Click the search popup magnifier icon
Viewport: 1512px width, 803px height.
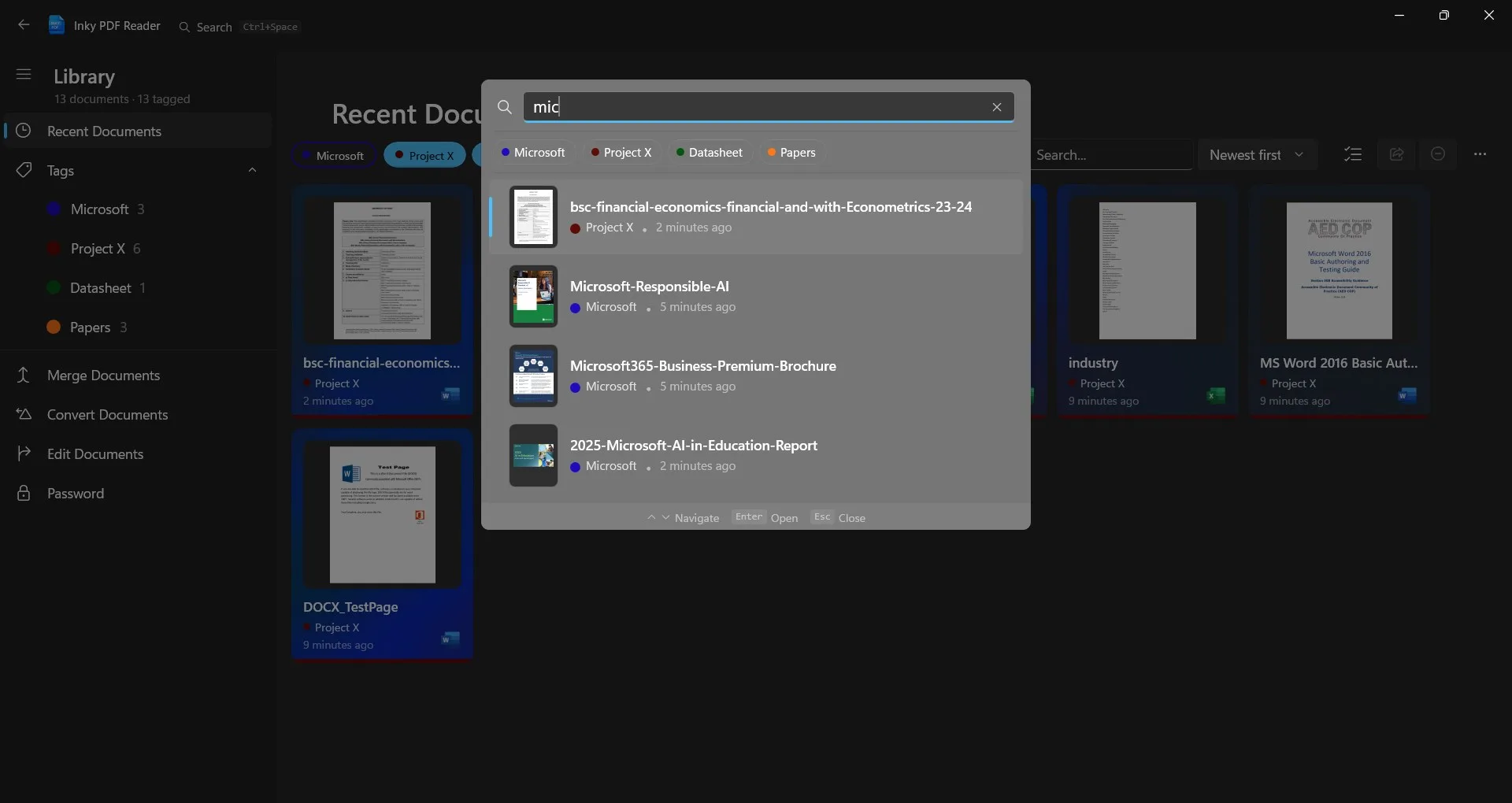[x=505, y=107]
